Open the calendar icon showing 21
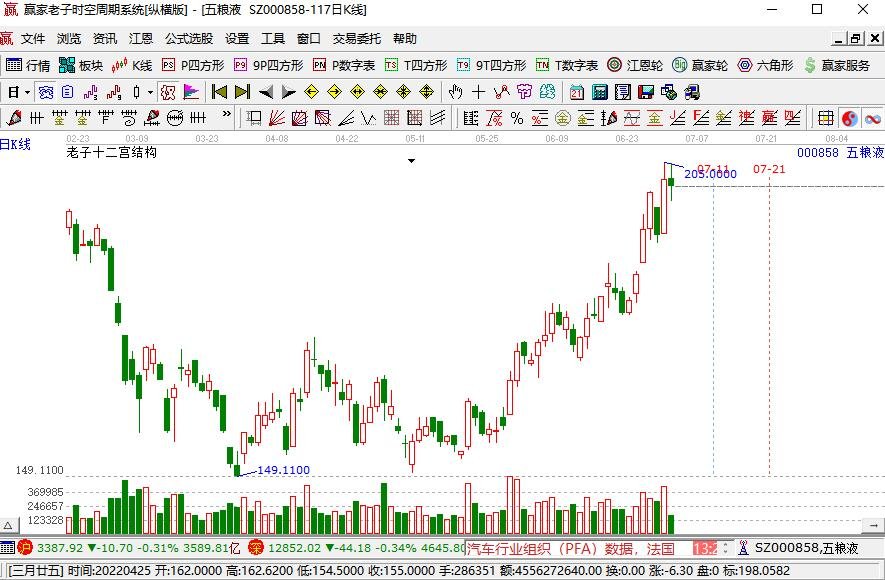 click(x=576, y=92)
